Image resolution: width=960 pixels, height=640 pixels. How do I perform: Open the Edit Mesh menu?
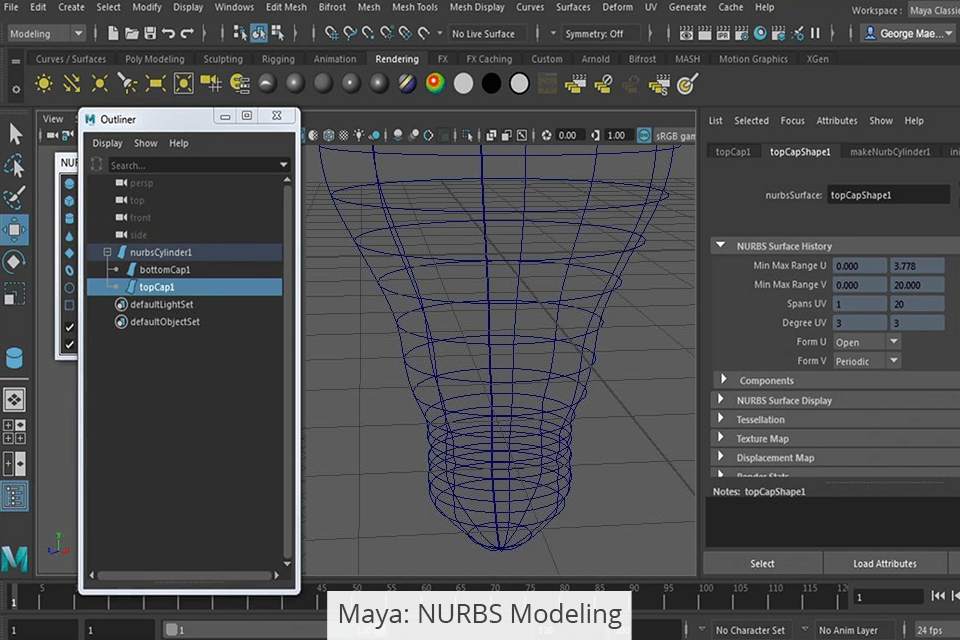tap(286, 7)
